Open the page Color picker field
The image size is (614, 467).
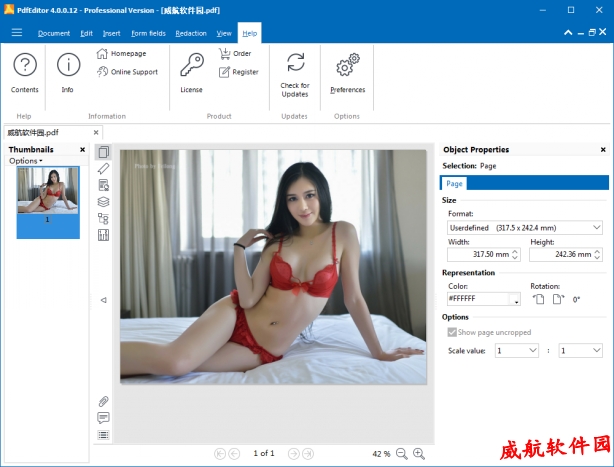point(484,299)
